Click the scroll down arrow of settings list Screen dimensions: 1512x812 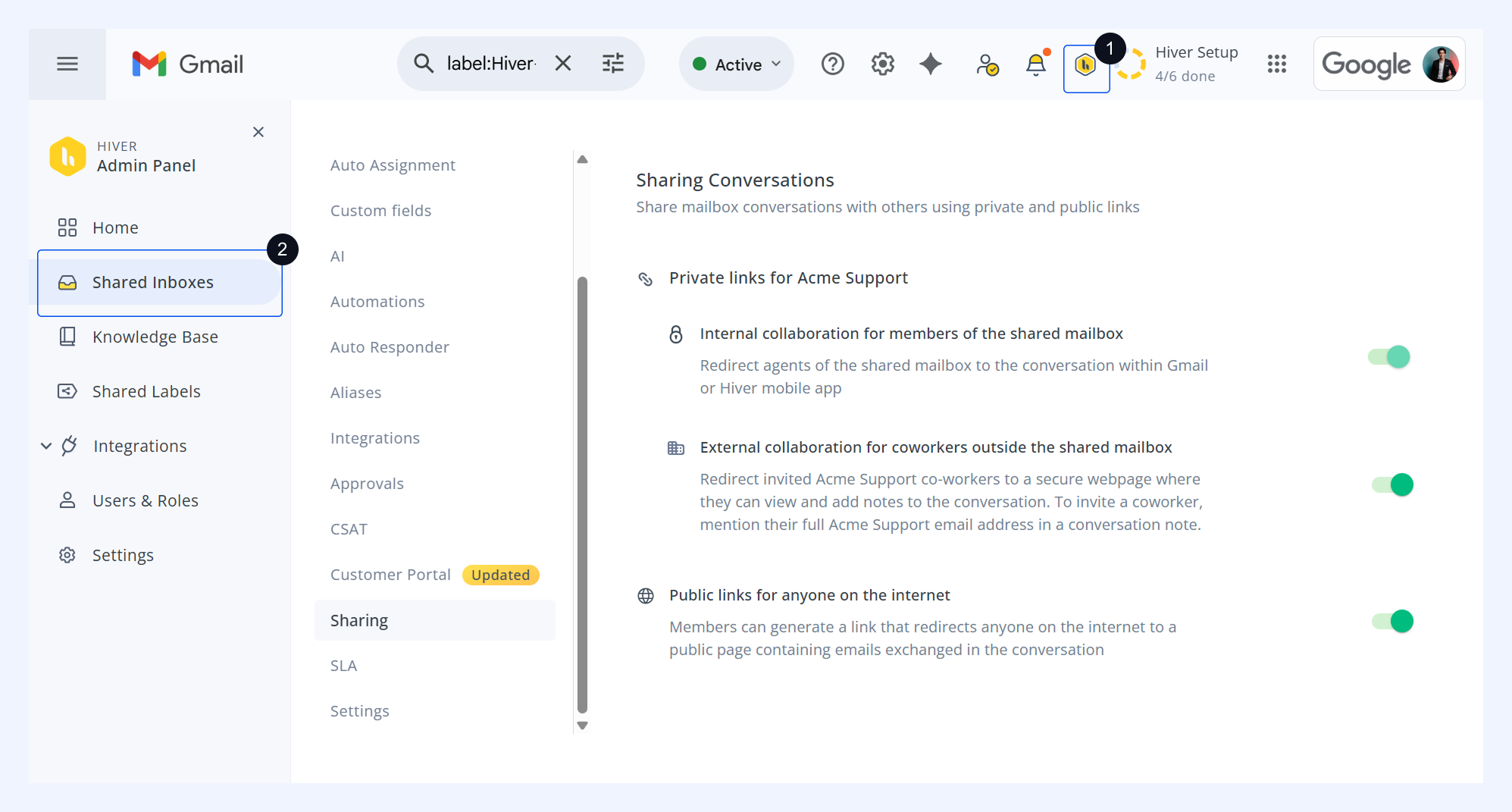[x=582, y=726]
